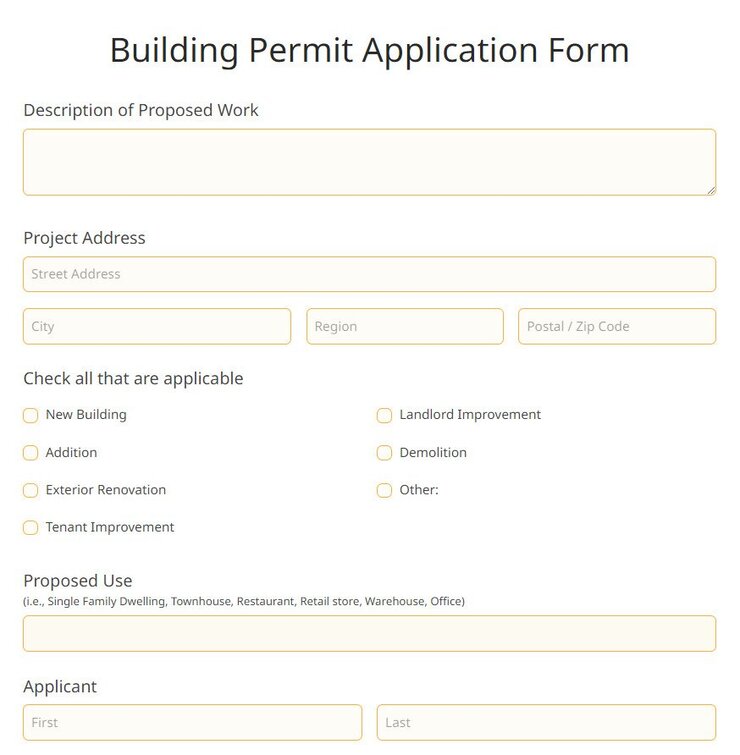This screenshot has width=740, height=755.
Task: Focus the Street Address input field
Action: coord(369,274)
